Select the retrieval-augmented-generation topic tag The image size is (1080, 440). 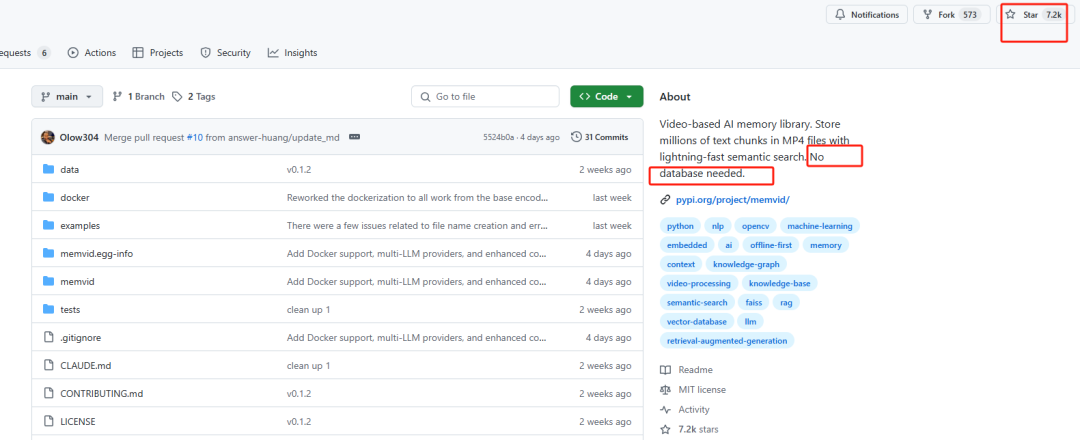[x=727, y=340]
